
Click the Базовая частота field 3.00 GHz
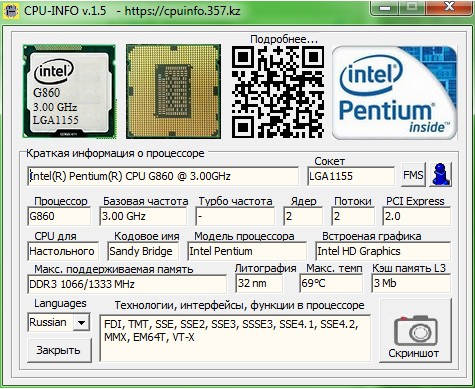pos(143,216)
